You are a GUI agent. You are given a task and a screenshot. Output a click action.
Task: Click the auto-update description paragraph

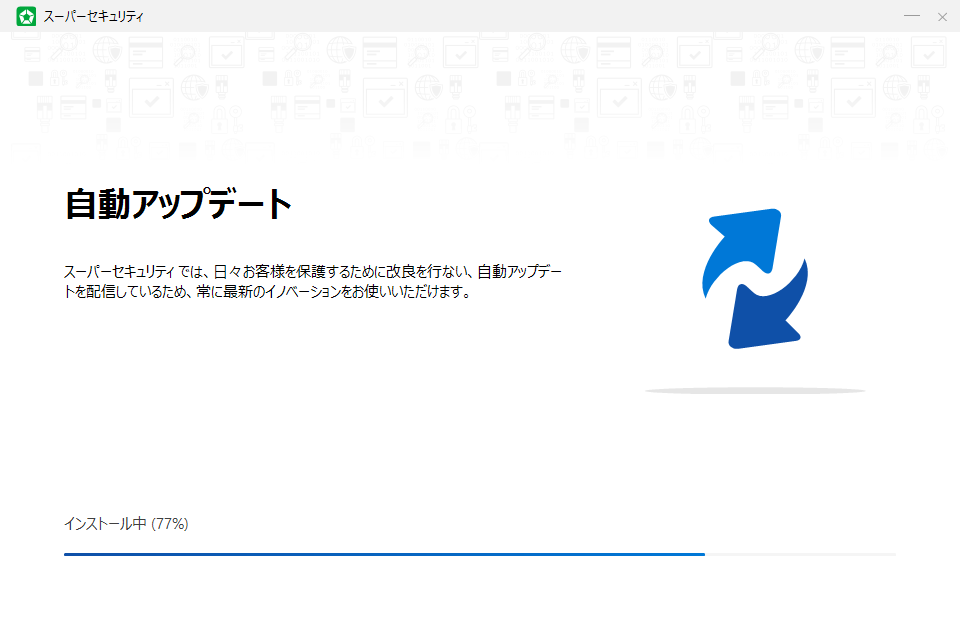click(x=313, y=281)
